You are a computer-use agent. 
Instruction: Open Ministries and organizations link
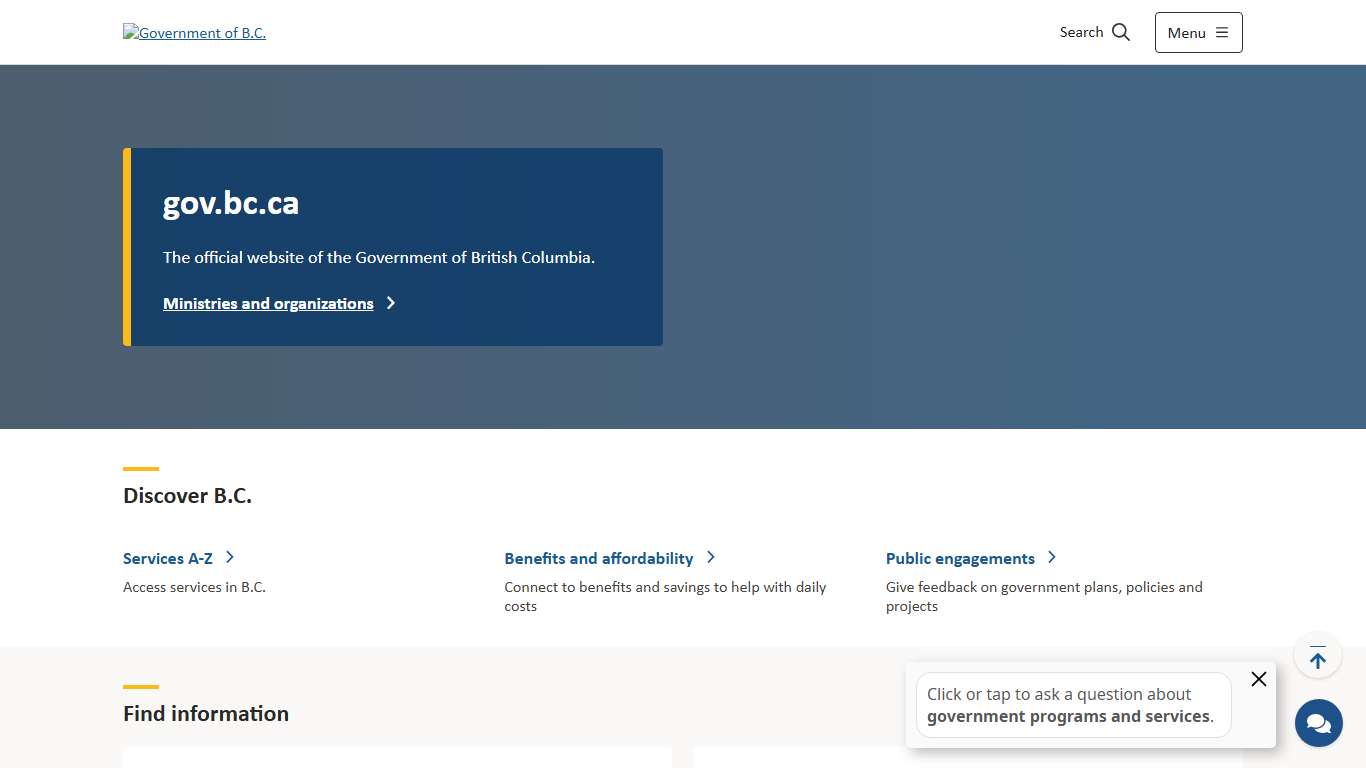pyautogui.click(x=268, y=304)
